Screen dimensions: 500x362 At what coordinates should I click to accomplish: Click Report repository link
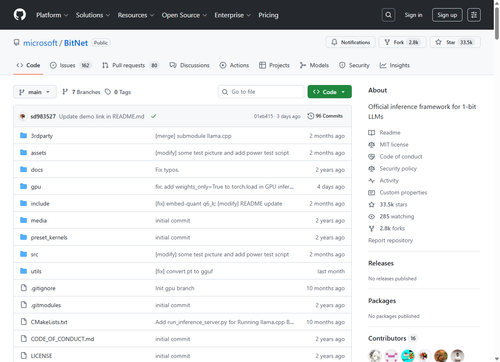pyautogui.click(x=390, y=240)
